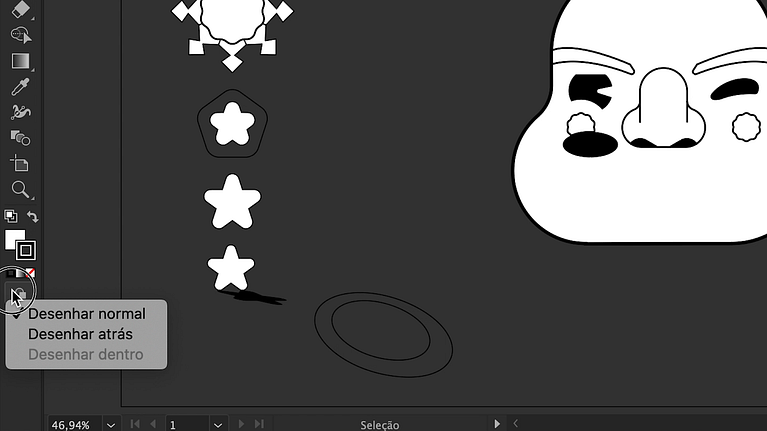Set paint to None (red slash)
Image resolution: width=767 pixels, height=431 pixels.
[x=30, y=272]
